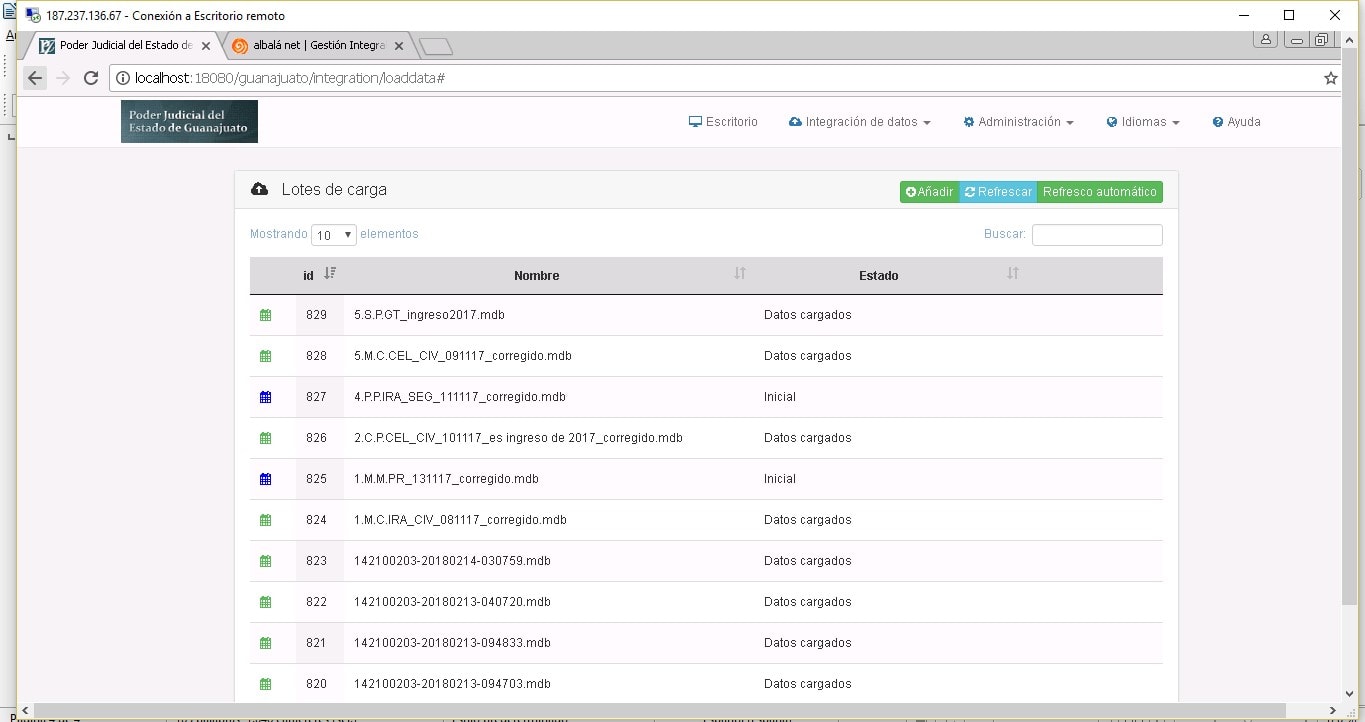Minimize the inner browser window

tap(1297, 40)
